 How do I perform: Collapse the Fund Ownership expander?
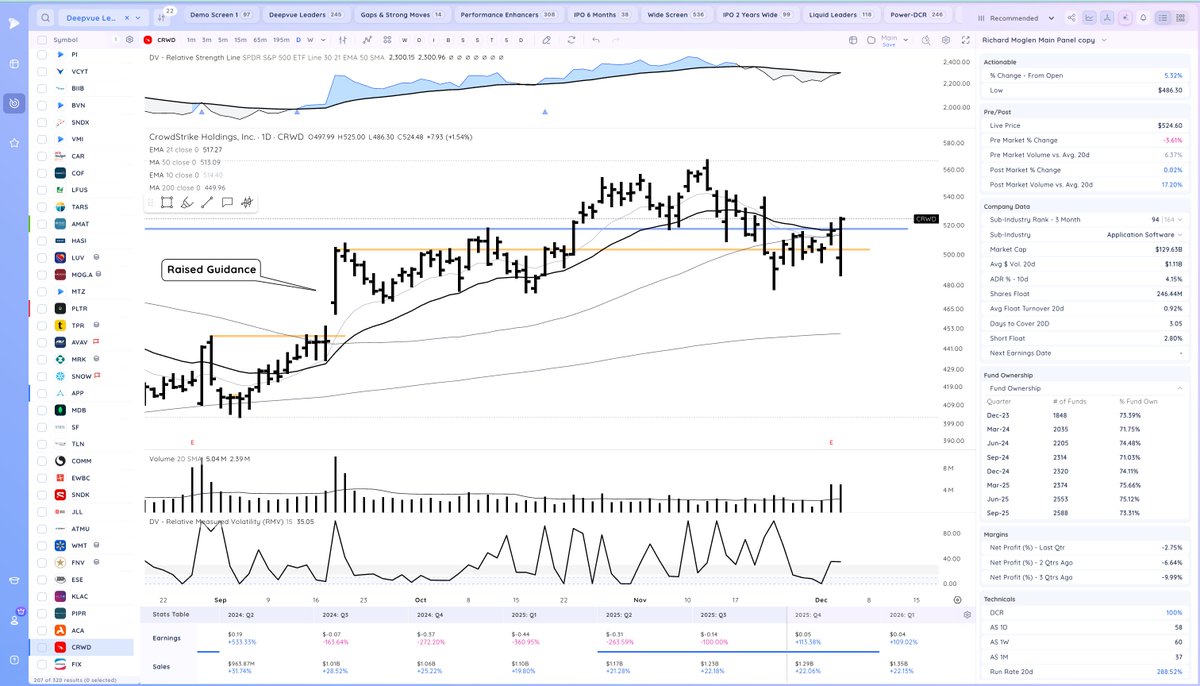[x=1181, y=388]
